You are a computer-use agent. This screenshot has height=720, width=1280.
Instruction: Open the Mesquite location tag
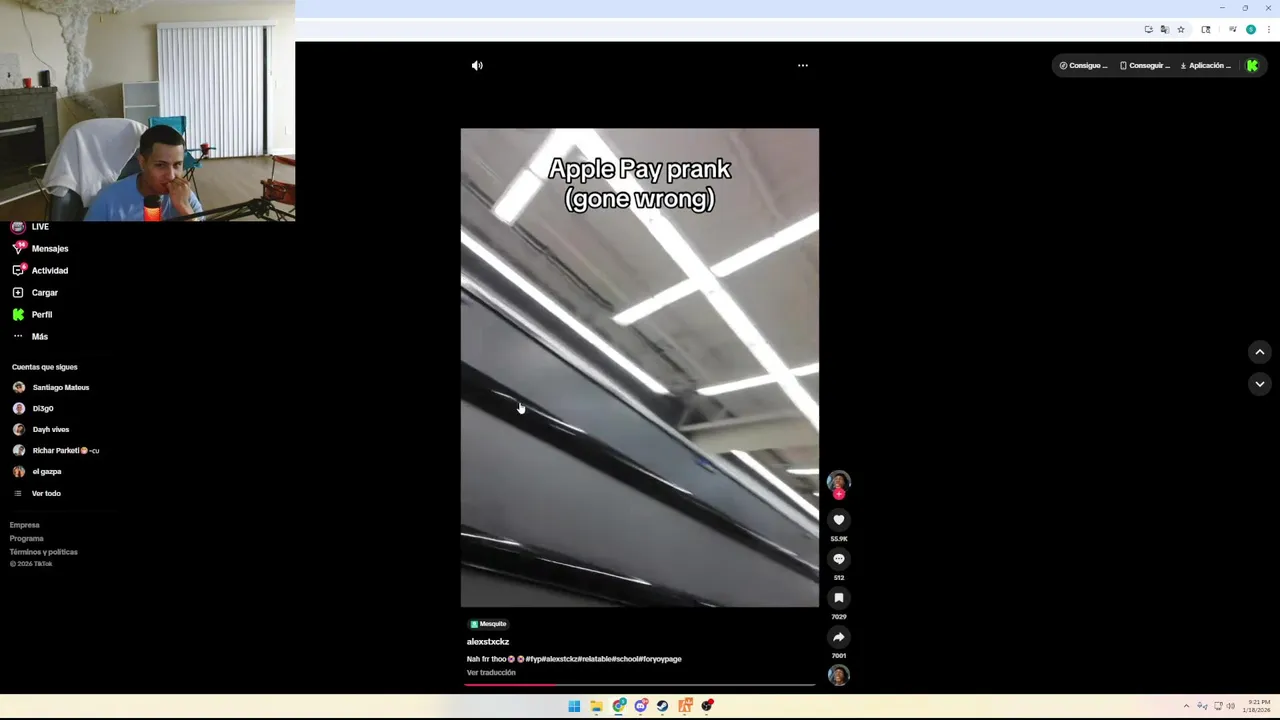[488, 624]
